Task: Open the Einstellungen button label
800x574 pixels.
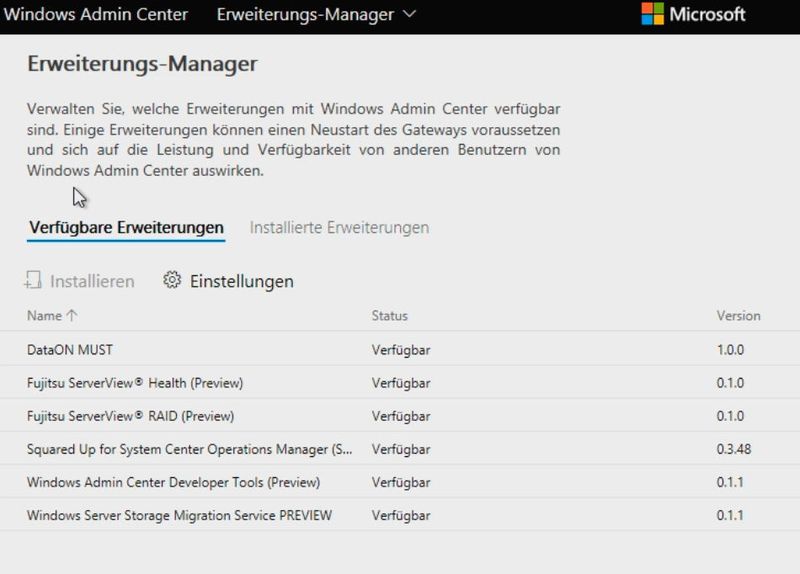Action: [242, 281]
